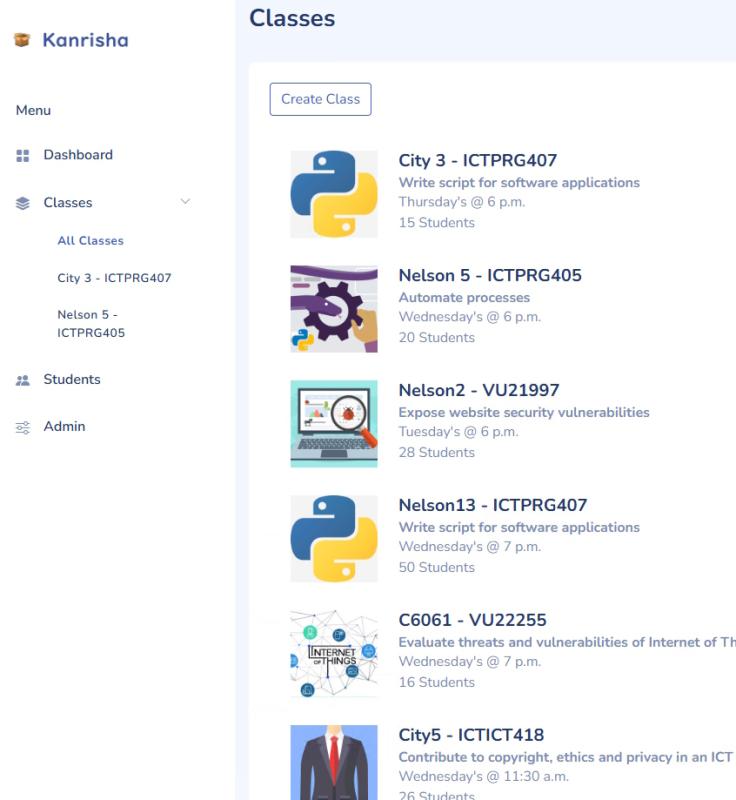Open City5 - ICTICT418 class title
The image size is (736, 800).
tap(471, 734)
